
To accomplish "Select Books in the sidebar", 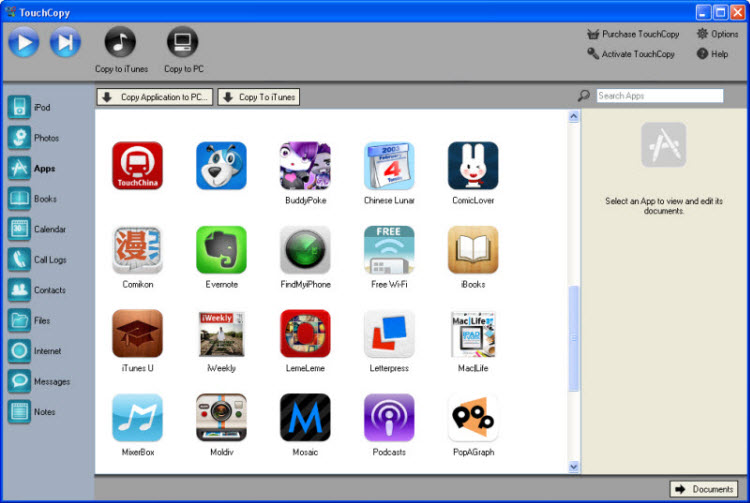I will click(x=33, y=198).
